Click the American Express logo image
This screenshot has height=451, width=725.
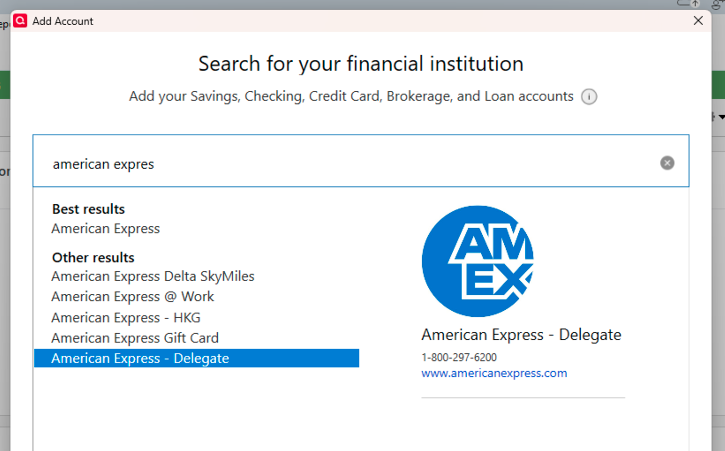(477, 261)
